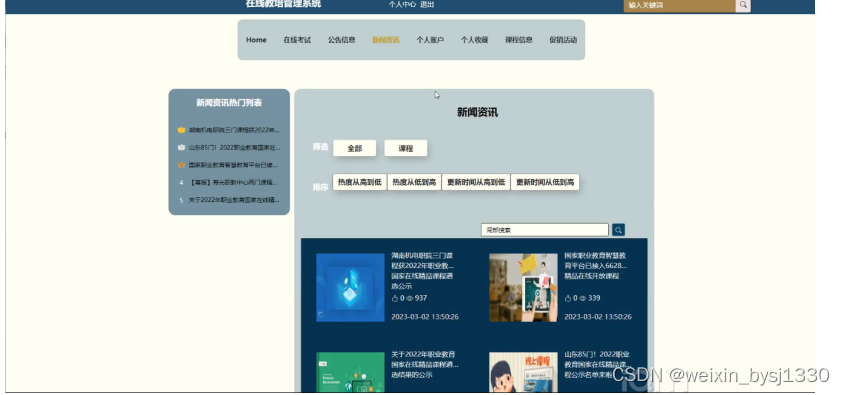Open hot list item 国家职业教育智慧教育平台已接...
Image resolution: width=845 pixels, height=395 pixels.
pyautogui.click(x=234, y=165)
